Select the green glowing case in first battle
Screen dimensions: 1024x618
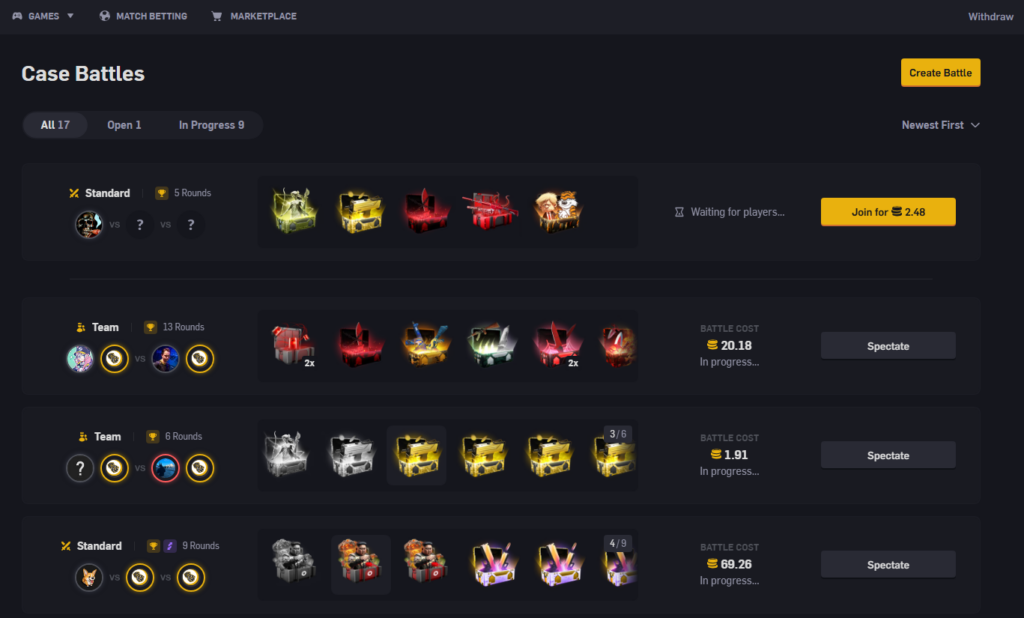click(294, 211)
